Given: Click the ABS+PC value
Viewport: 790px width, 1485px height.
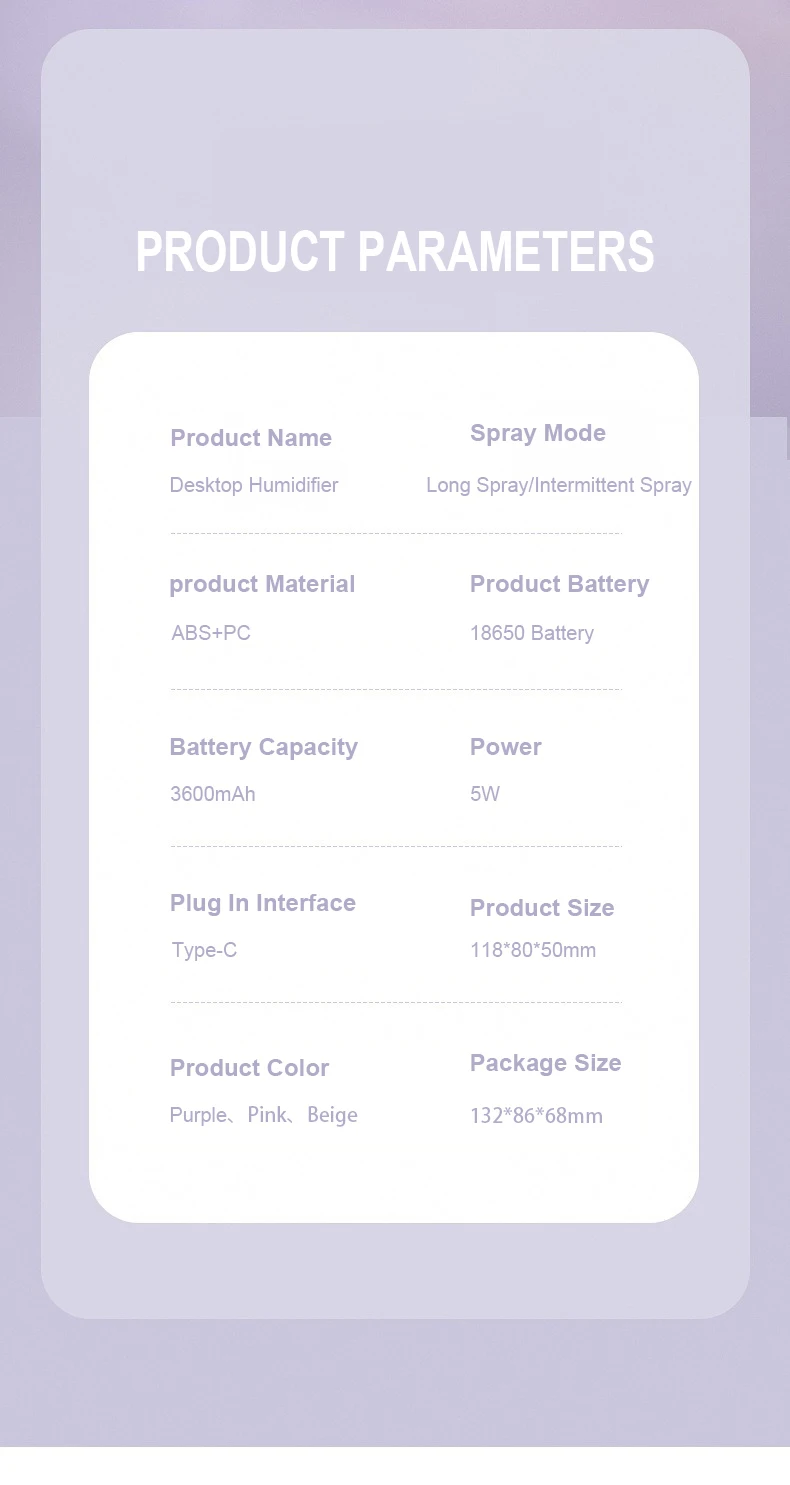Looking at the screenshot, I should click(211, 633).
